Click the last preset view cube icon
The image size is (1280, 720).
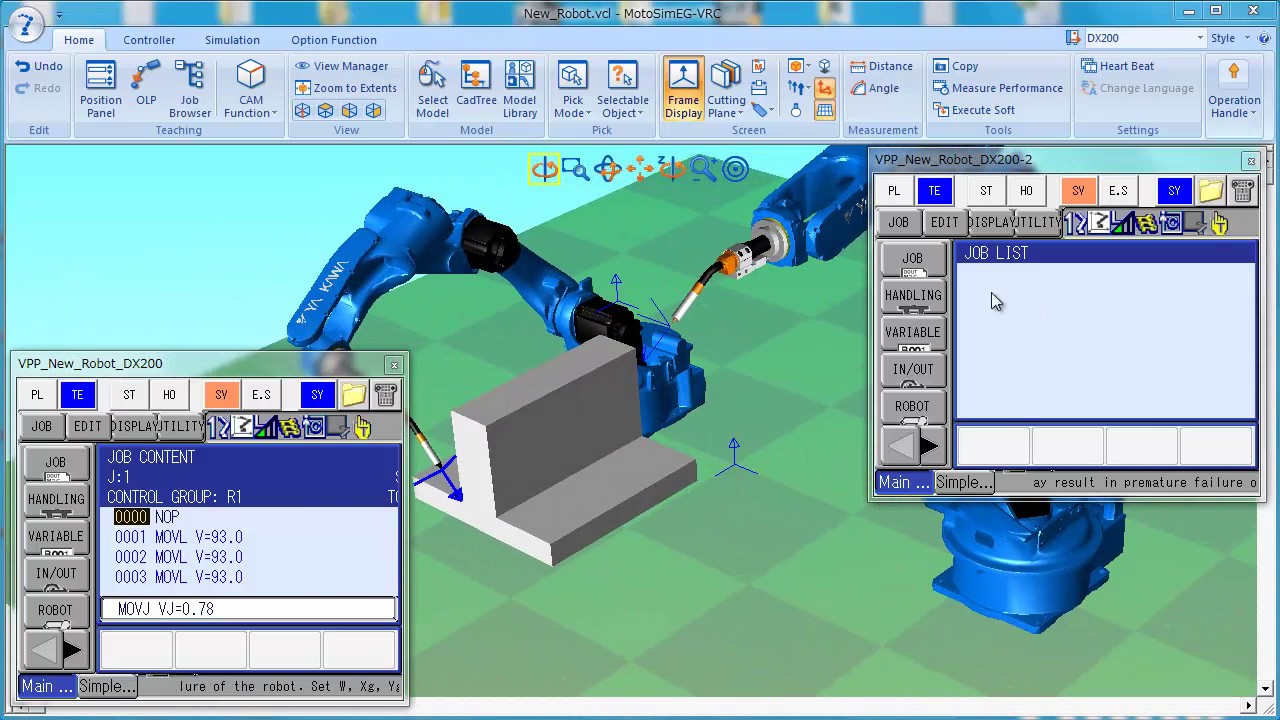click(373, 110)
